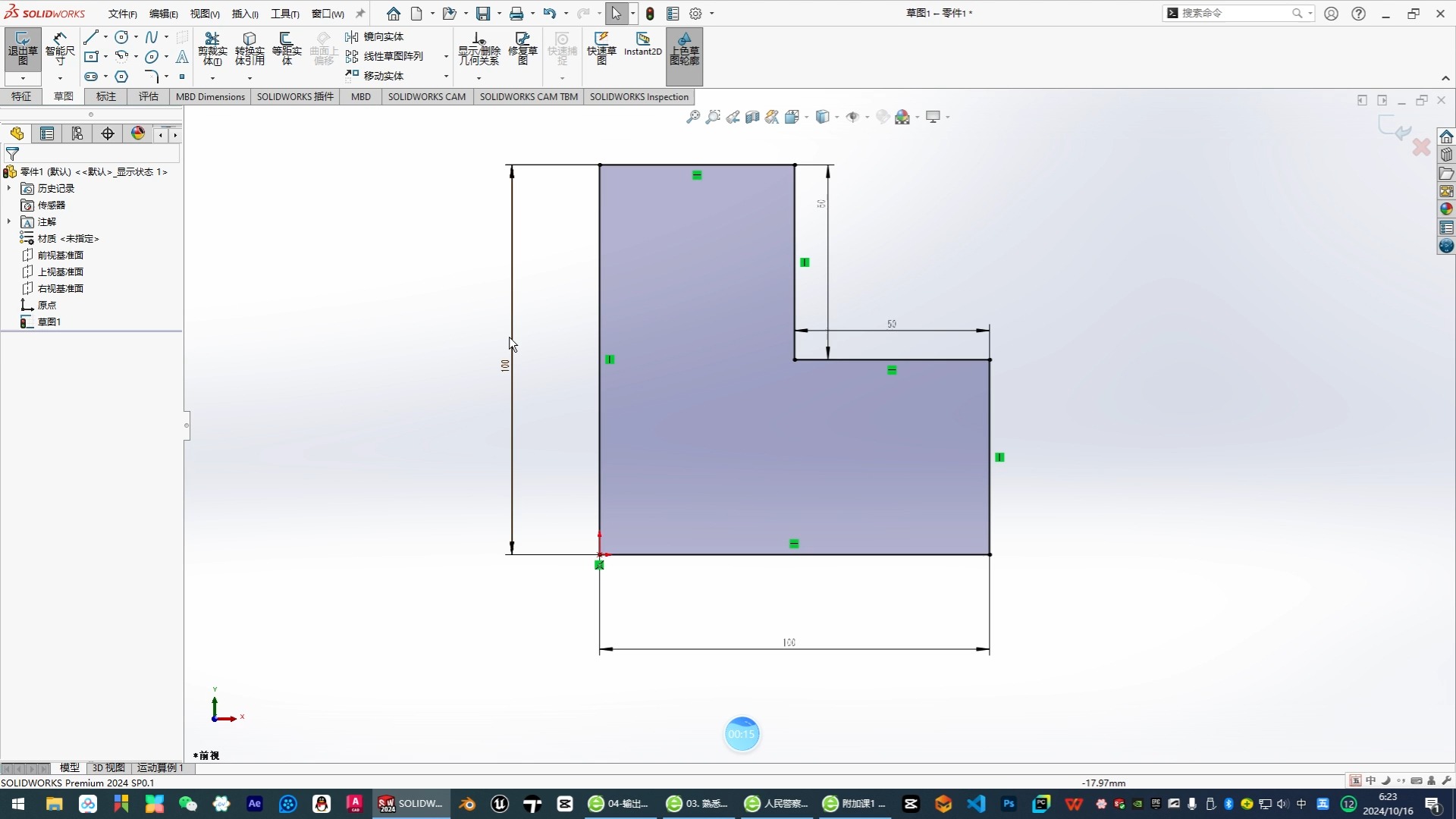Toggle Shaded Sketch Contours
This screenshot has width=1456, height=819.
coord(684,49)
